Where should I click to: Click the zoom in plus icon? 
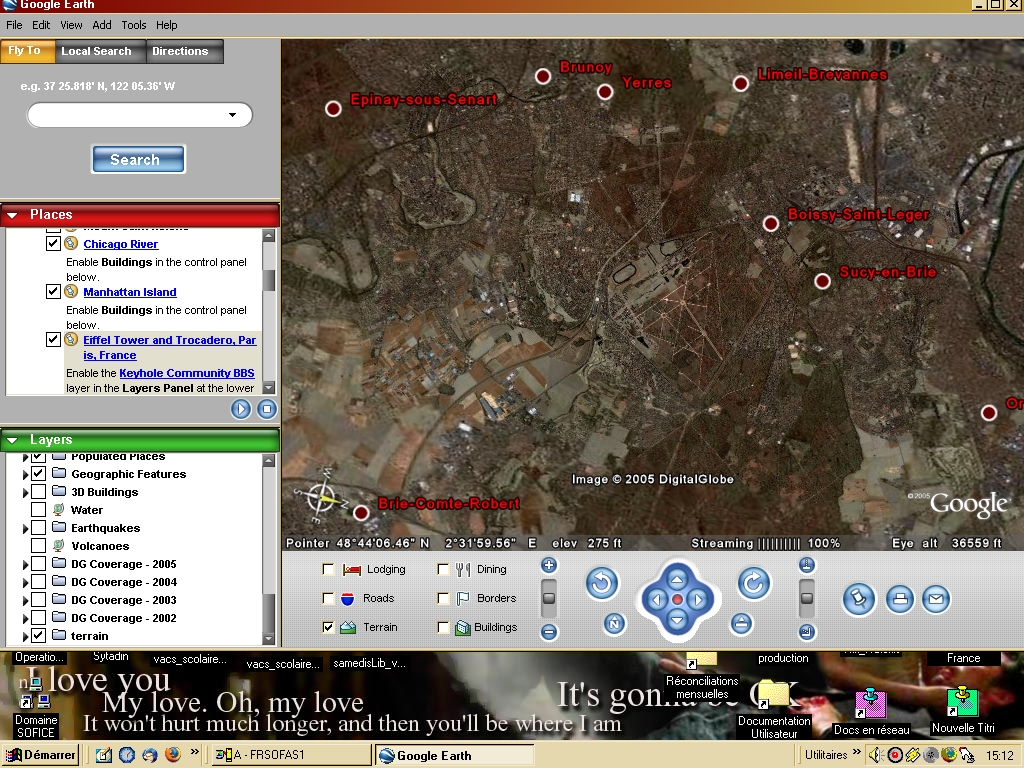coord(549,566)
